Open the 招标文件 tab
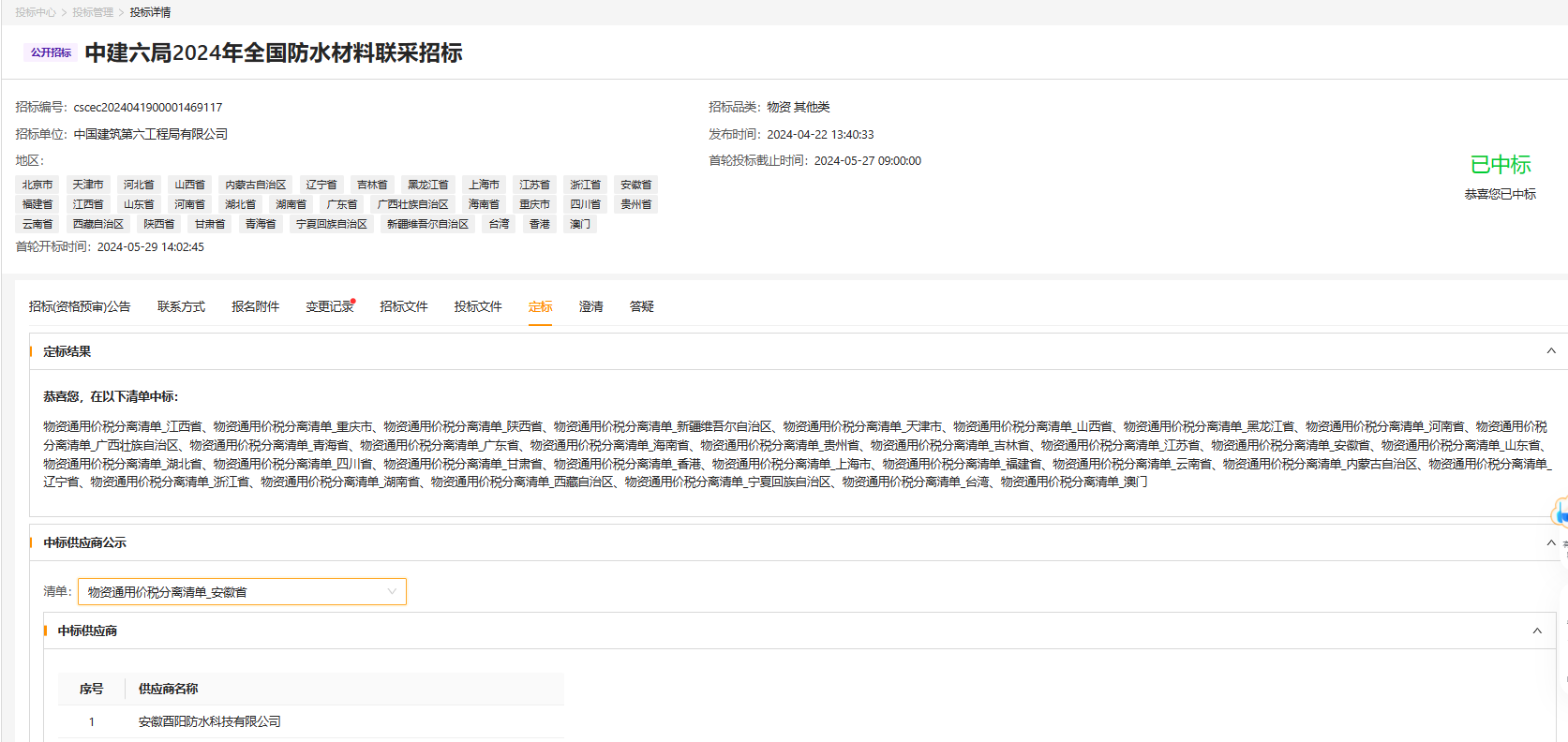The width and height of the screenshot is (1568, 742). (x=403, y=306)
